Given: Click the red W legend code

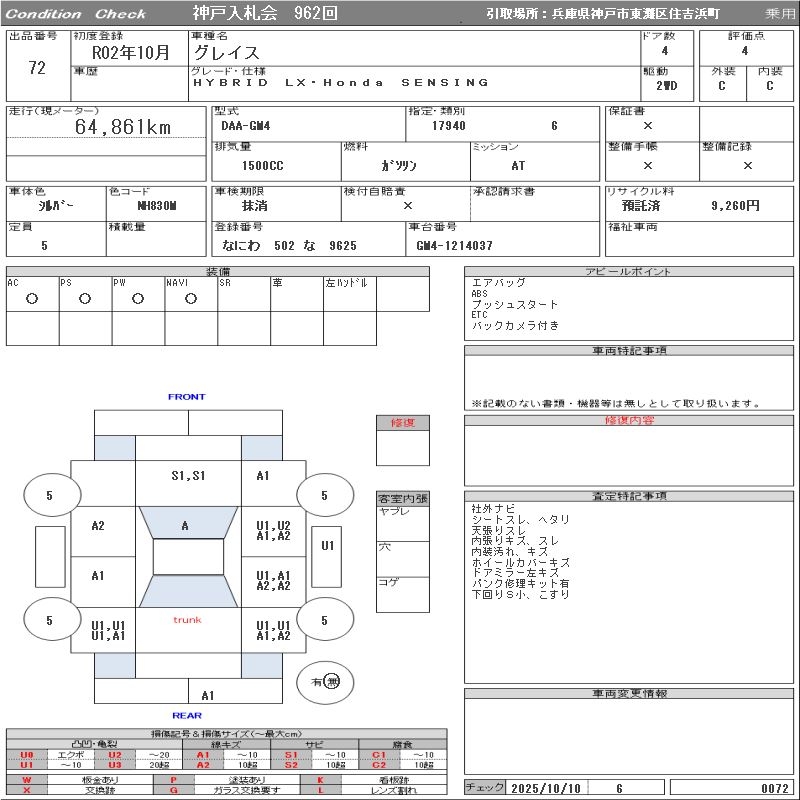Looking at the screenshot, I should pyautogui.click(x=27, y=780).
